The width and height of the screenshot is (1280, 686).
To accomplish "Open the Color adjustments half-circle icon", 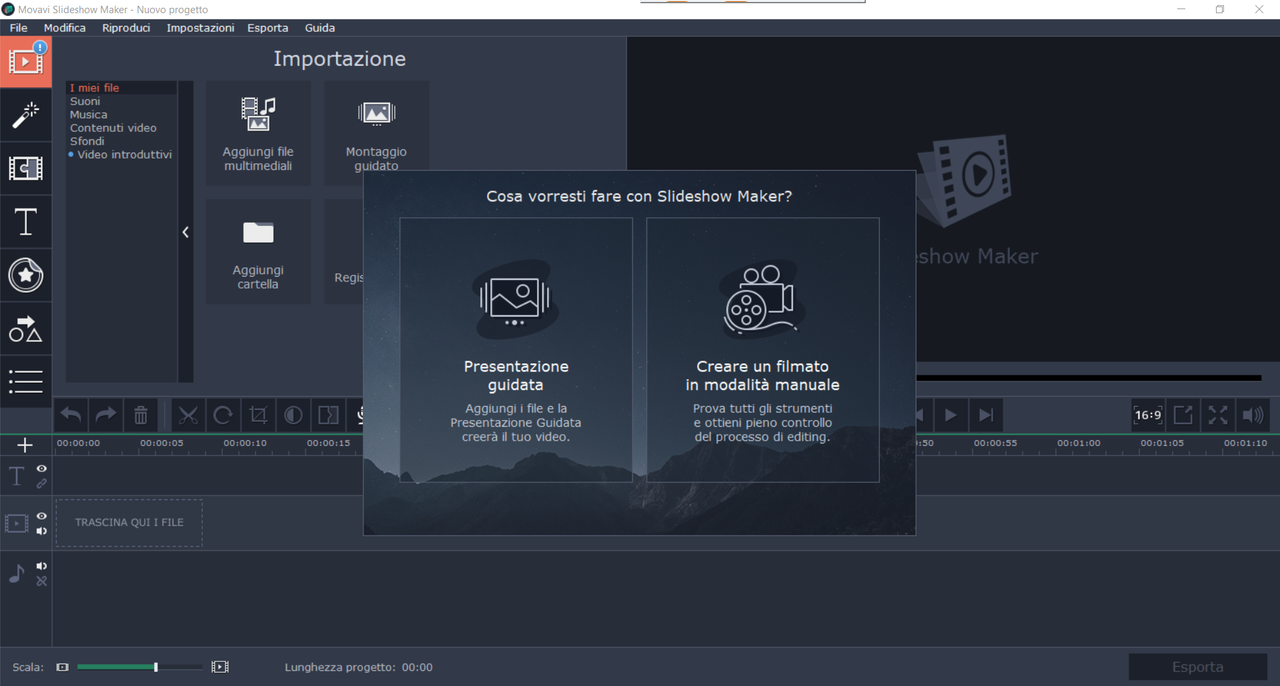I will pos(293,414).
